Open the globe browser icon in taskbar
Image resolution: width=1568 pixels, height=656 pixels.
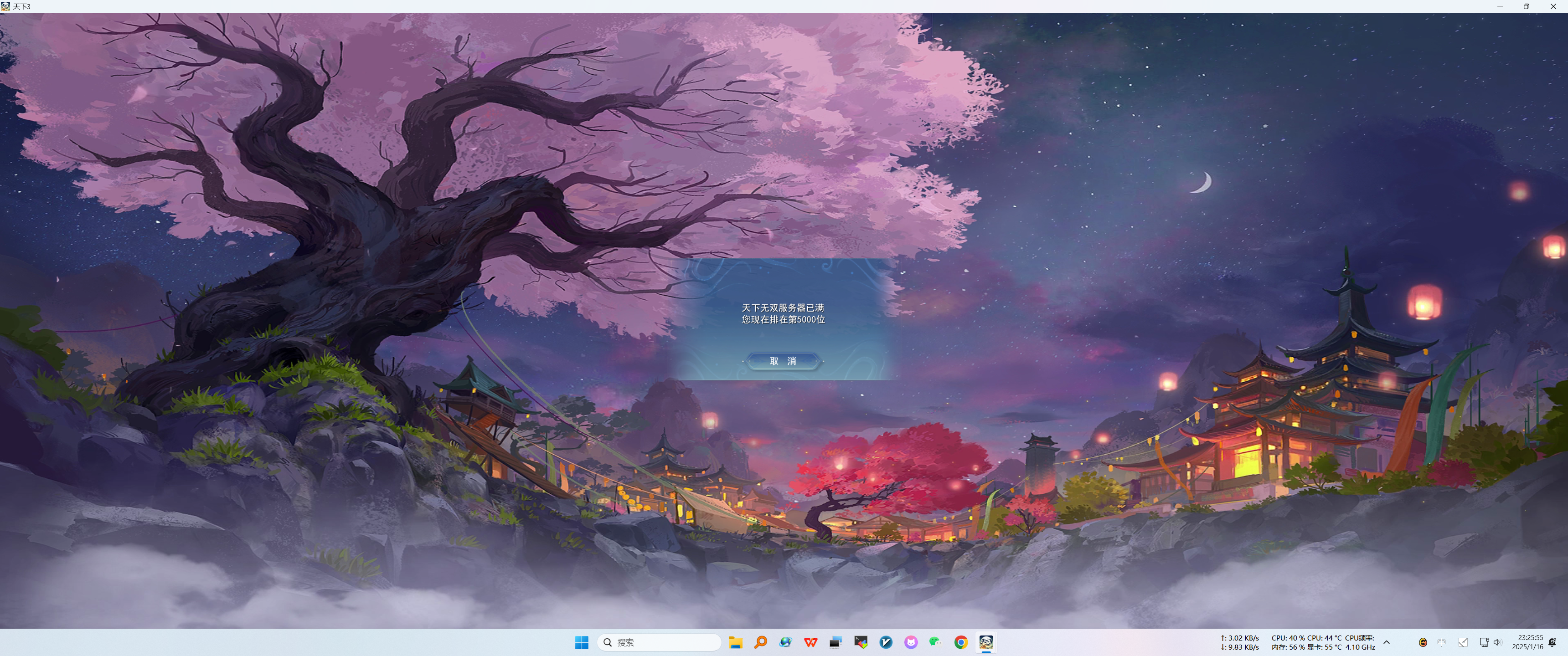click(785, 642)
